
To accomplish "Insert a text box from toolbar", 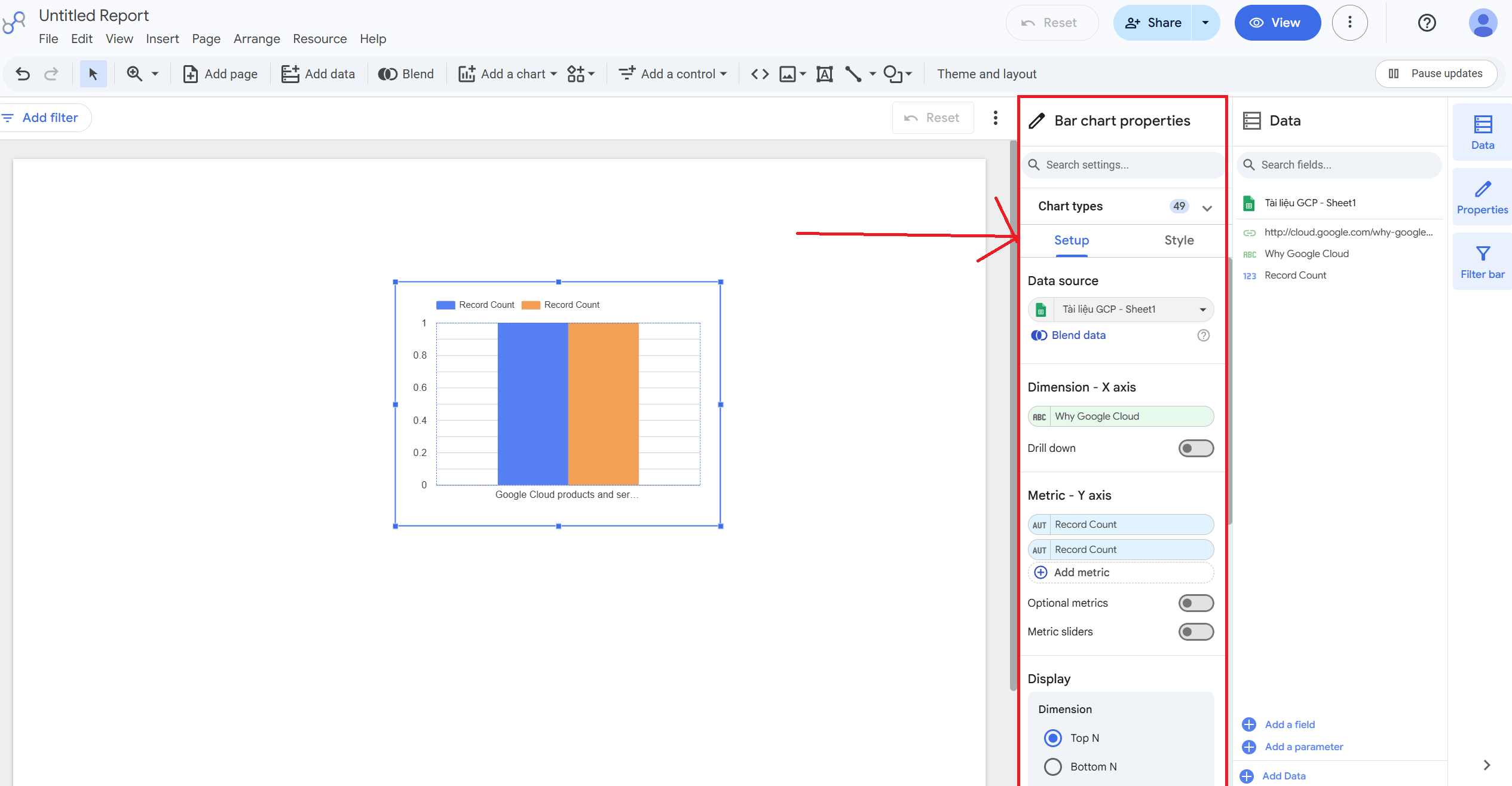I will pyautogui.click(x=825, y=74).
